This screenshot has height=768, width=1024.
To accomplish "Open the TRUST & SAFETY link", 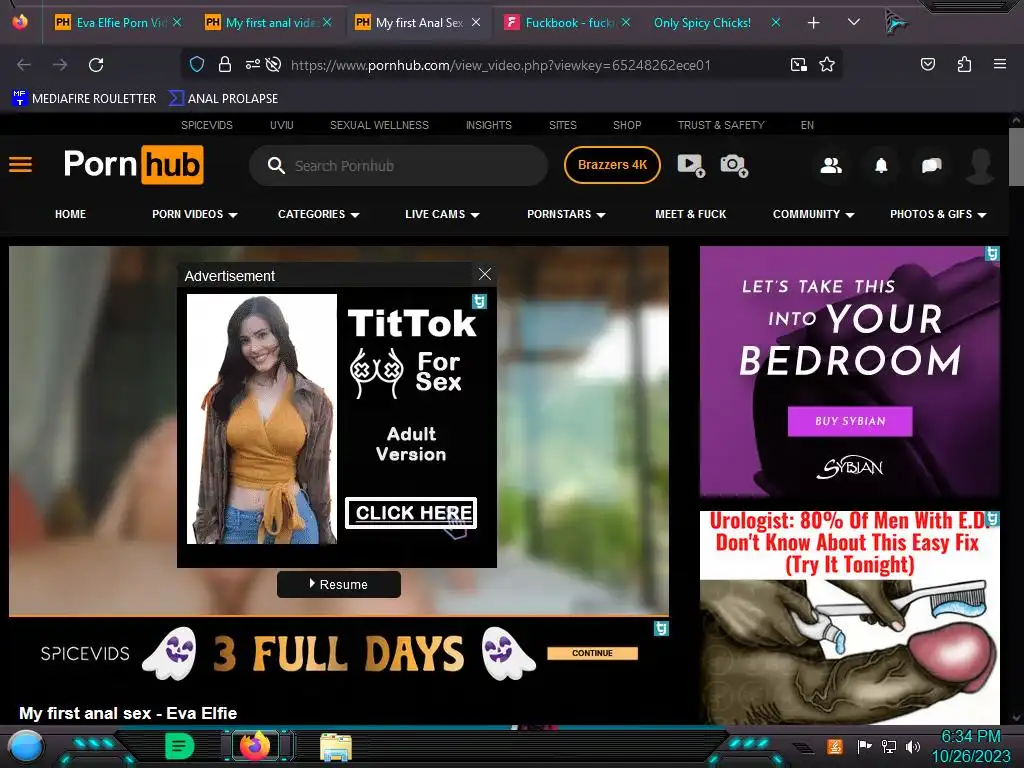I will click(x=720, y=125).
